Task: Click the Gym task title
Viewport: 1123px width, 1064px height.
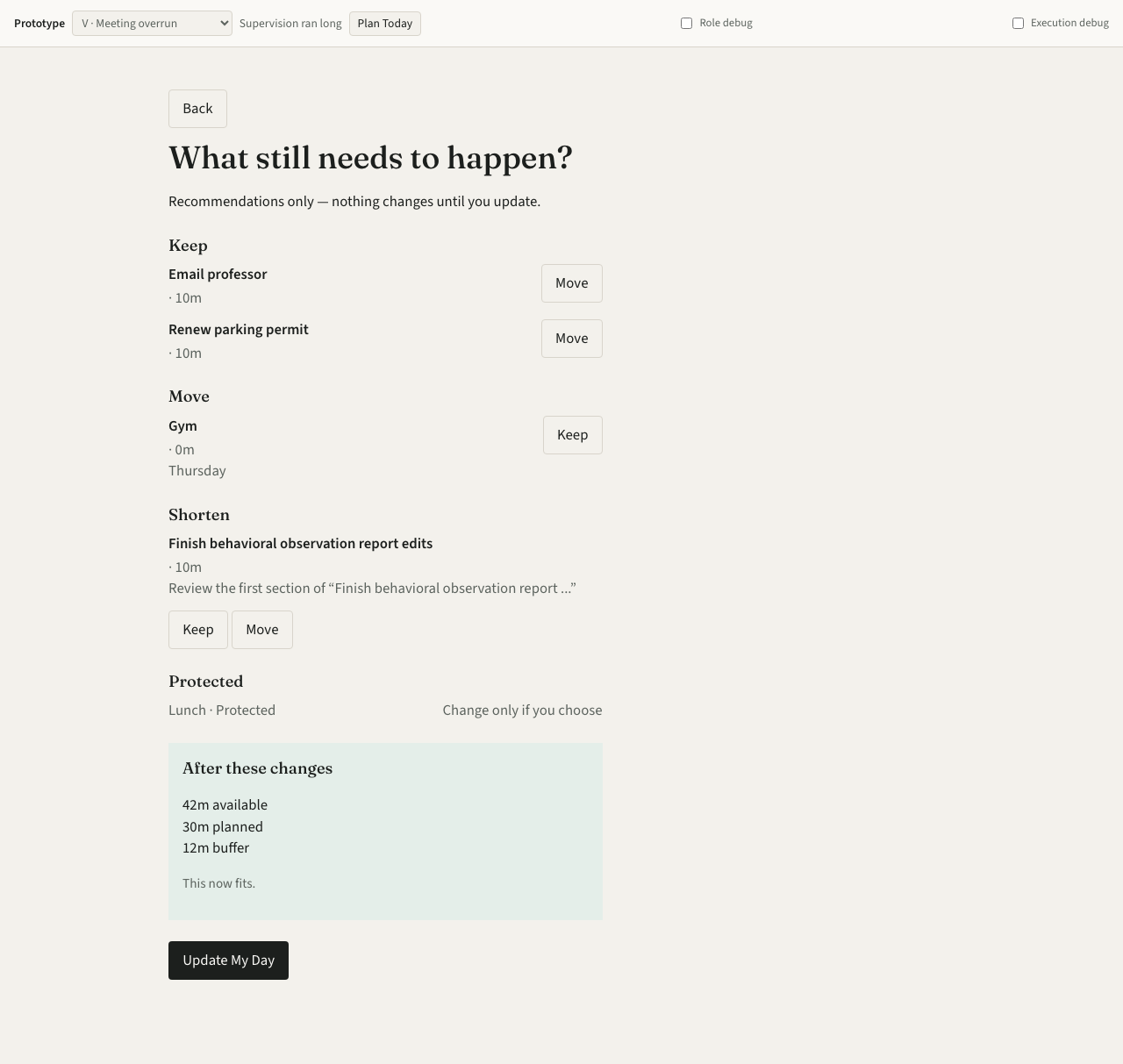Action: click(x=182, y=426)
